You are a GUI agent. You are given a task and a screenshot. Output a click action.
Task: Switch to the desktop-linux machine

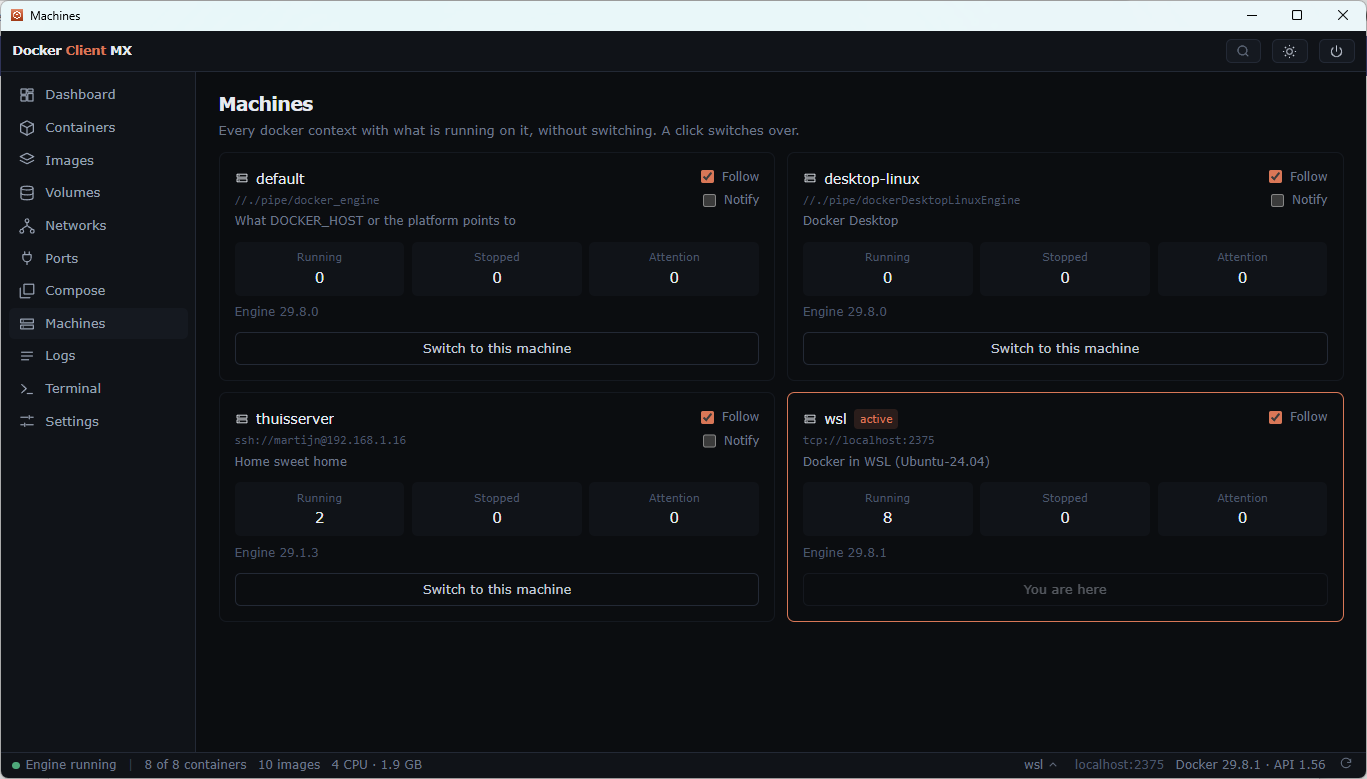[1065, 349]
